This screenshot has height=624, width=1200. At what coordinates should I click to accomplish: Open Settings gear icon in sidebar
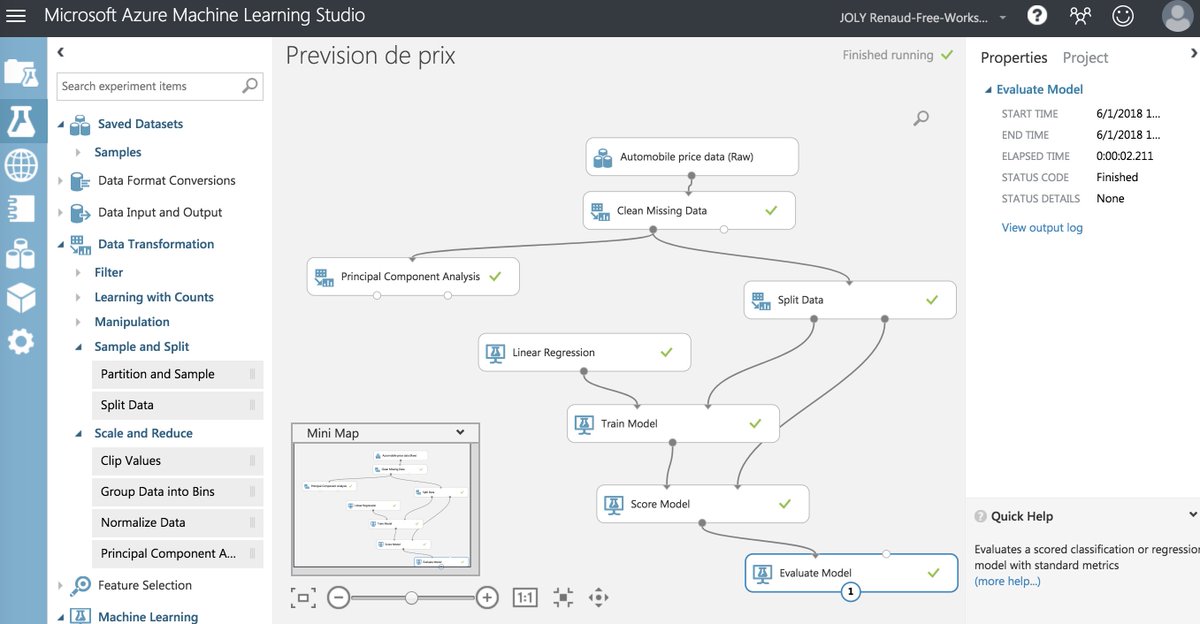click(21, 342)
